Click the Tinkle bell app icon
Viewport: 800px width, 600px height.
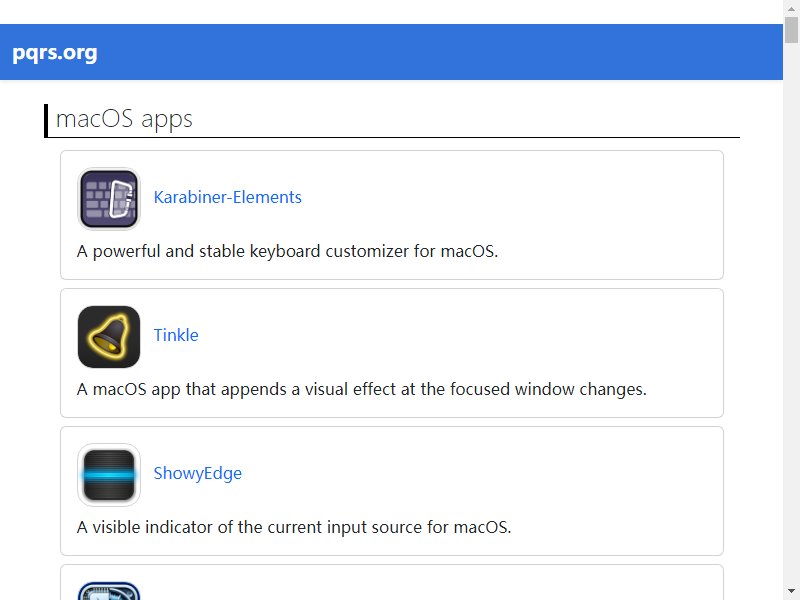pos(109,337)
